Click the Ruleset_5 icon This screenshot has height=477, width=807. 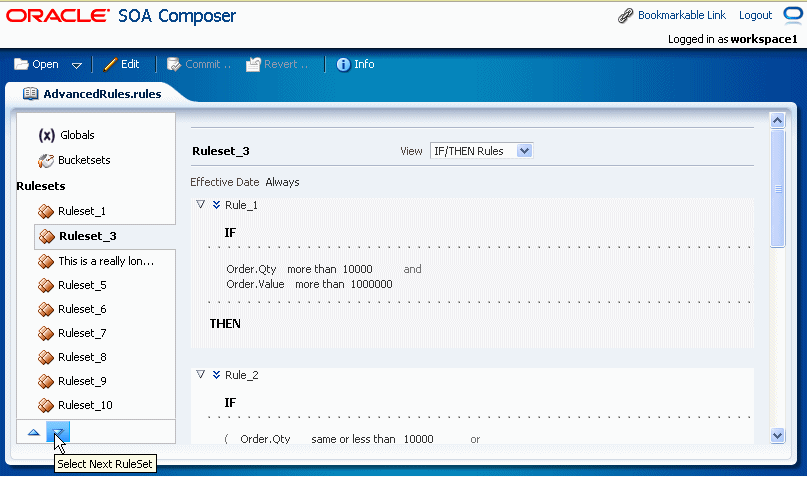click(x=46, y=285)
